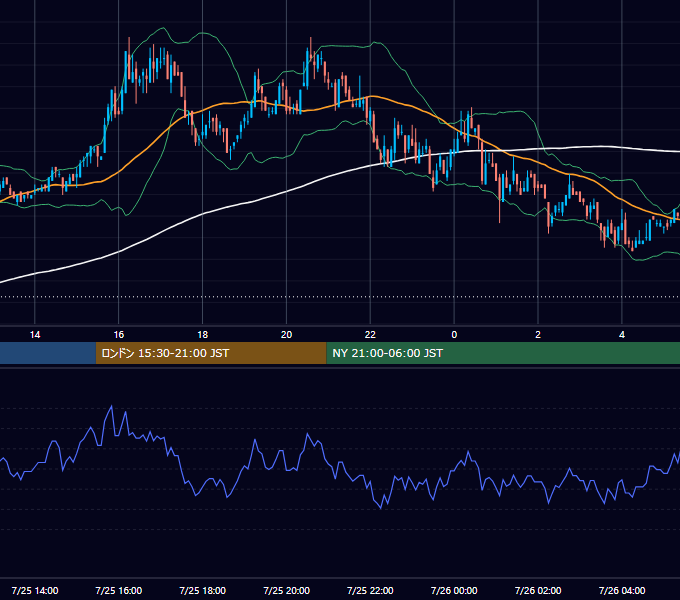Click the 2 hour label on chart axis

tap(538, 335)
